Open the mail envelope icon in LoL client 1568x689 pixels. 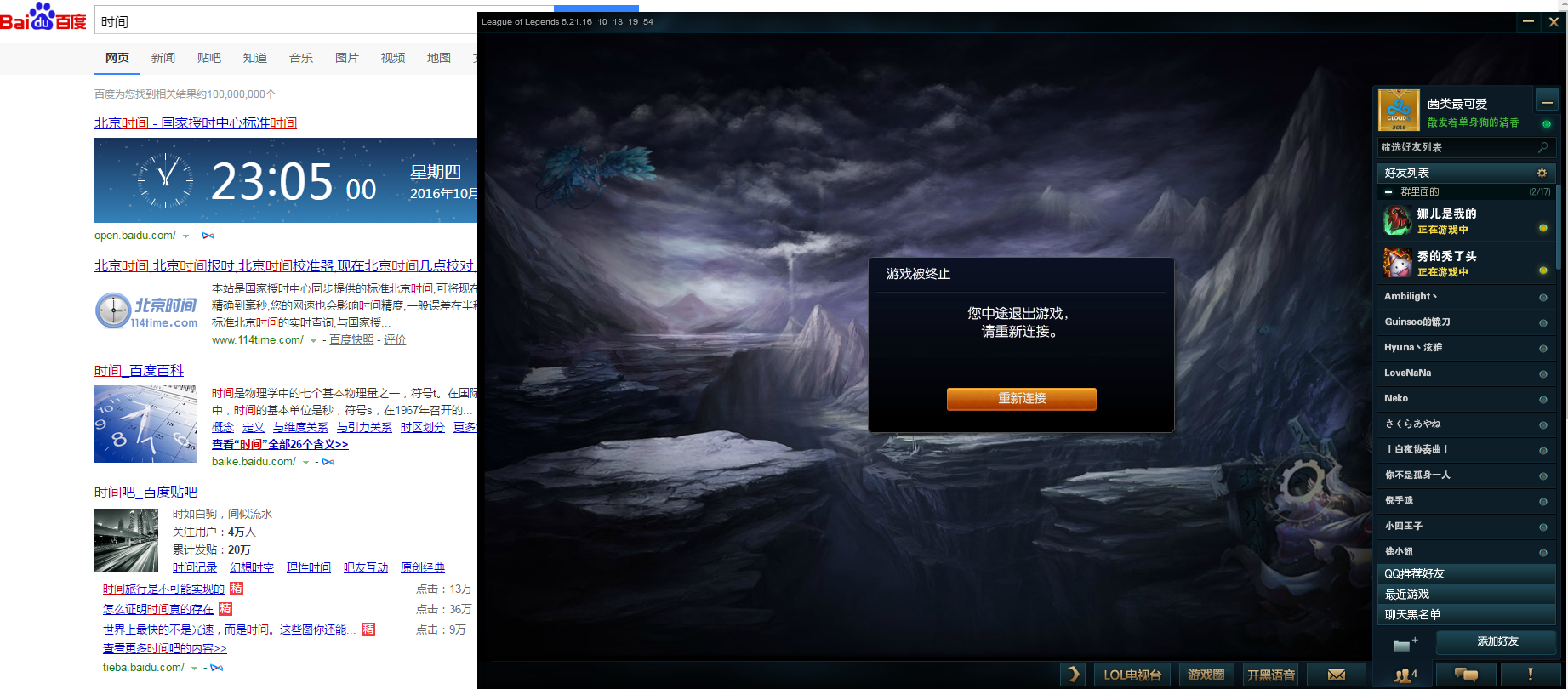pyautogui.click(x=1336, y=675)
